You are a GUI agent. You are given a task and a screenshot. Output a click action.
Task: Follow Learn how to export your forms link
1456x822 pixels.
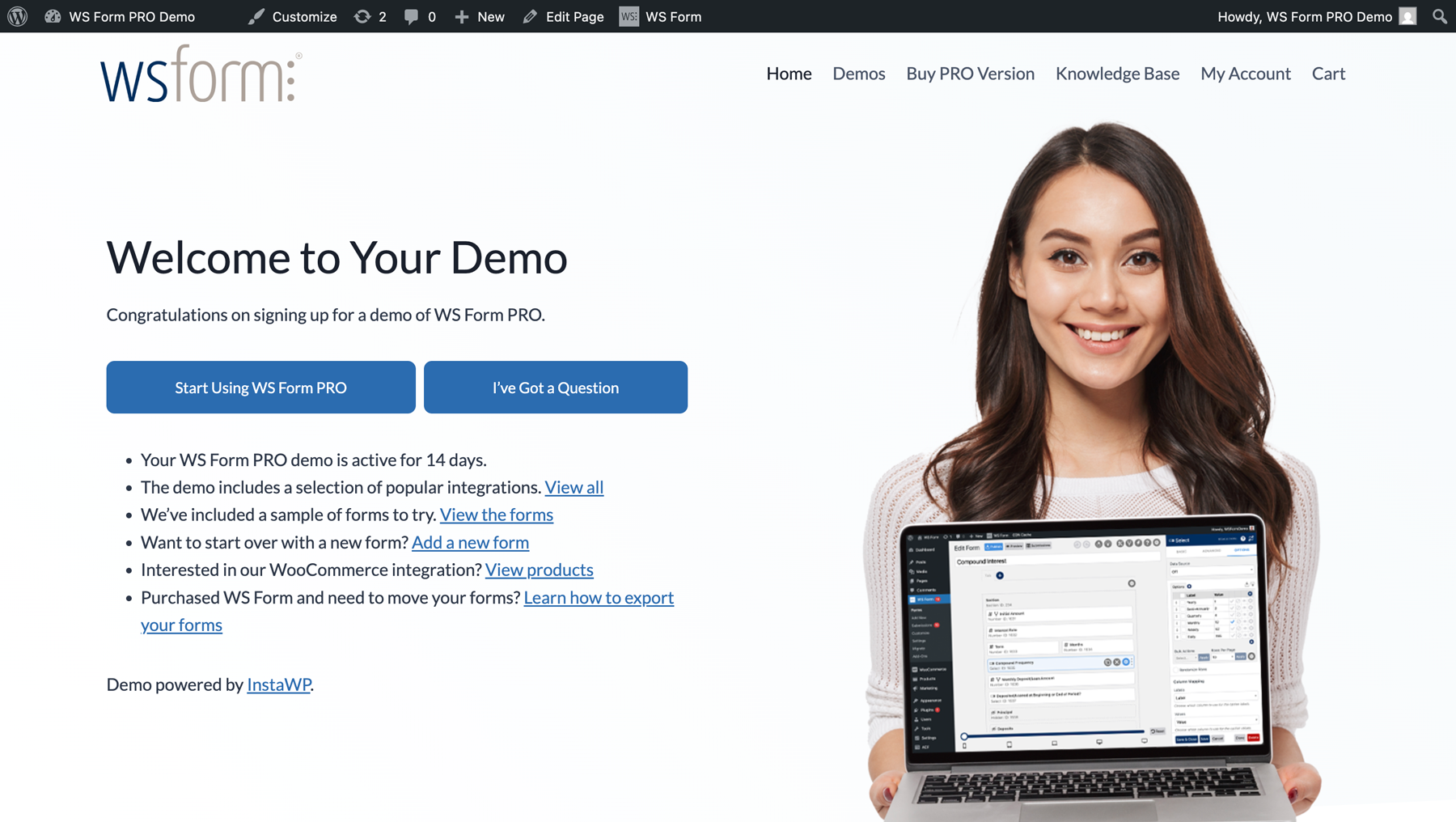pyautogui.click(x=599, y=597)
